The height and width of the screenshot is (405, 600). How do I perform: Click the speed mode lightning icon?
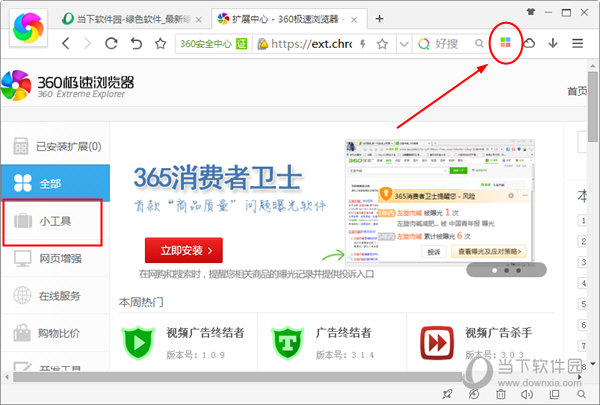(x=363, y=44)
